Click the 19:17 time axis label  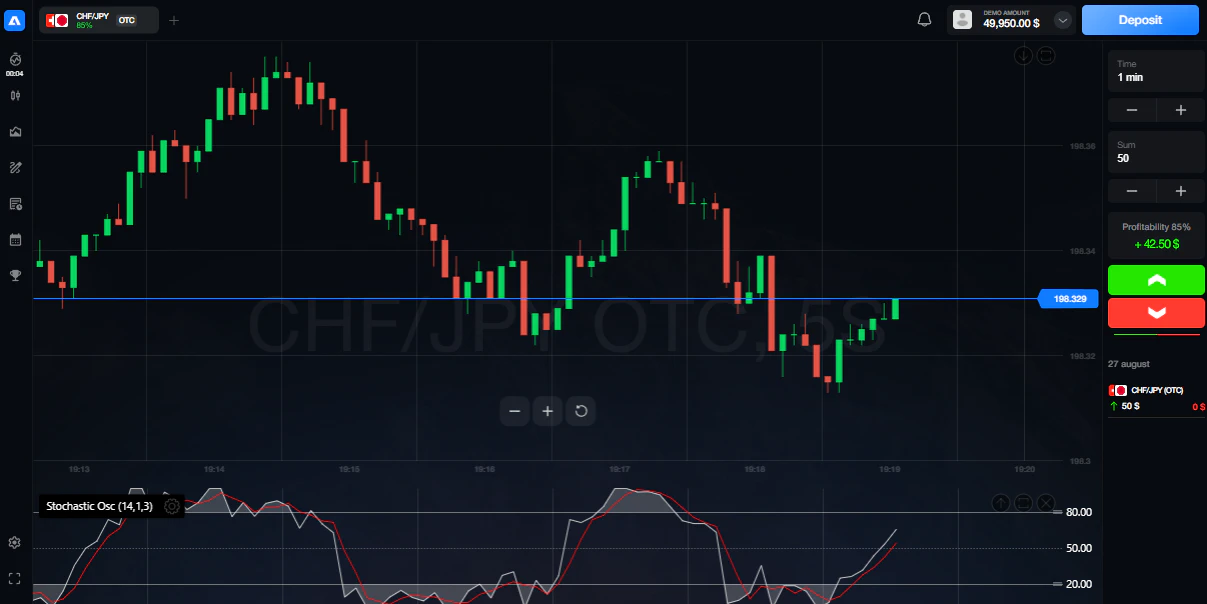(619, 469)
